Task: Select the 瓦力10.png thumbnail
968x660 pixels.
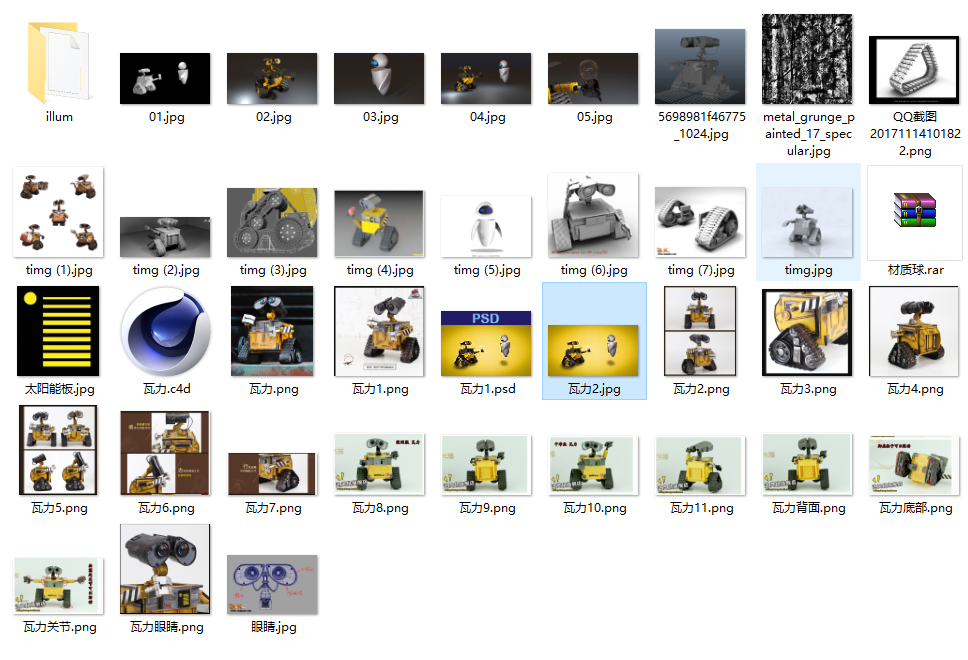Action: (x=593, y=465)
